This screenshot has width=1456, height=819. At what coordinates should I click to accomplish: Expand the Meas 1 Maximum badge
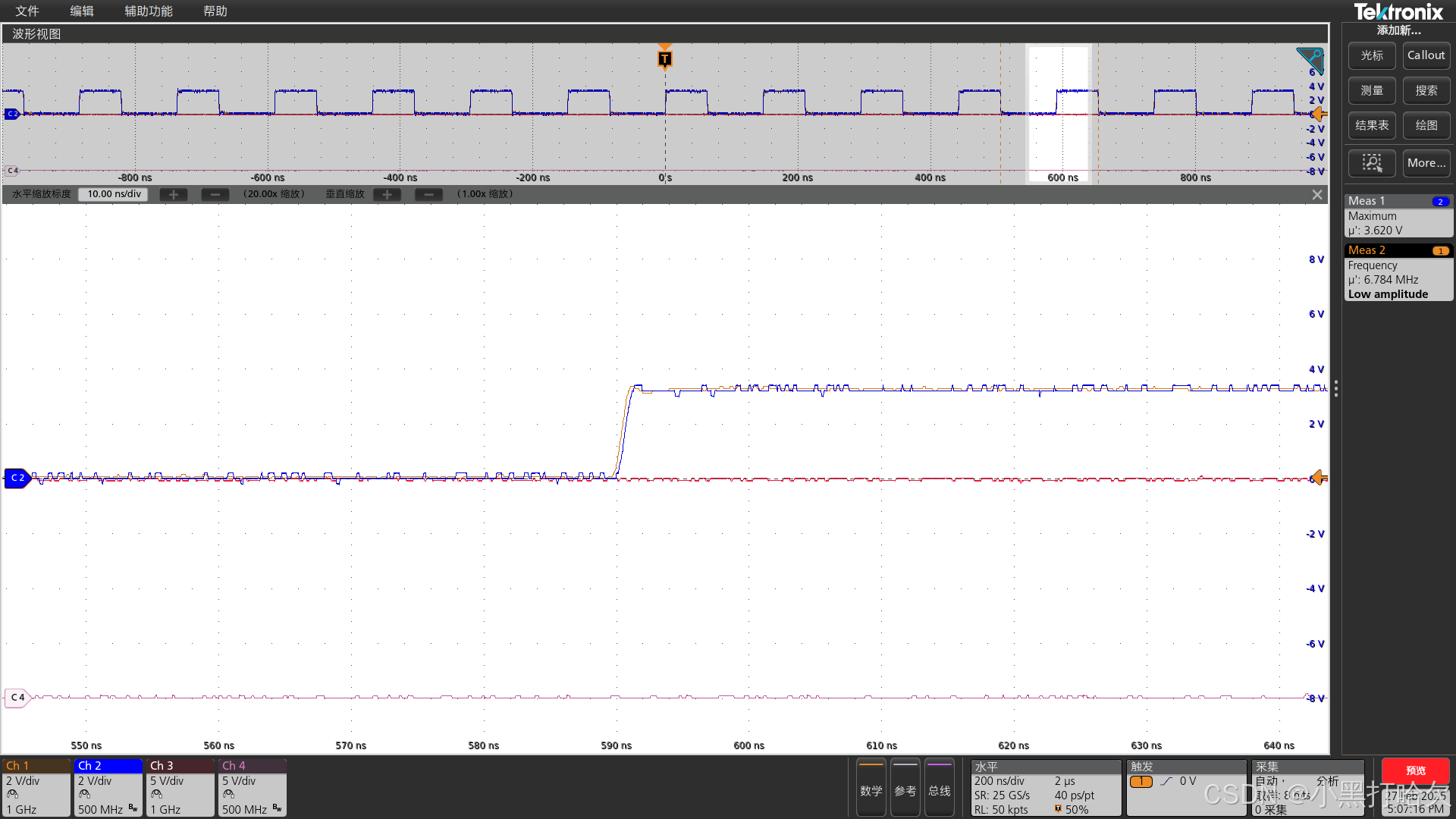[x=1398, y=216]
